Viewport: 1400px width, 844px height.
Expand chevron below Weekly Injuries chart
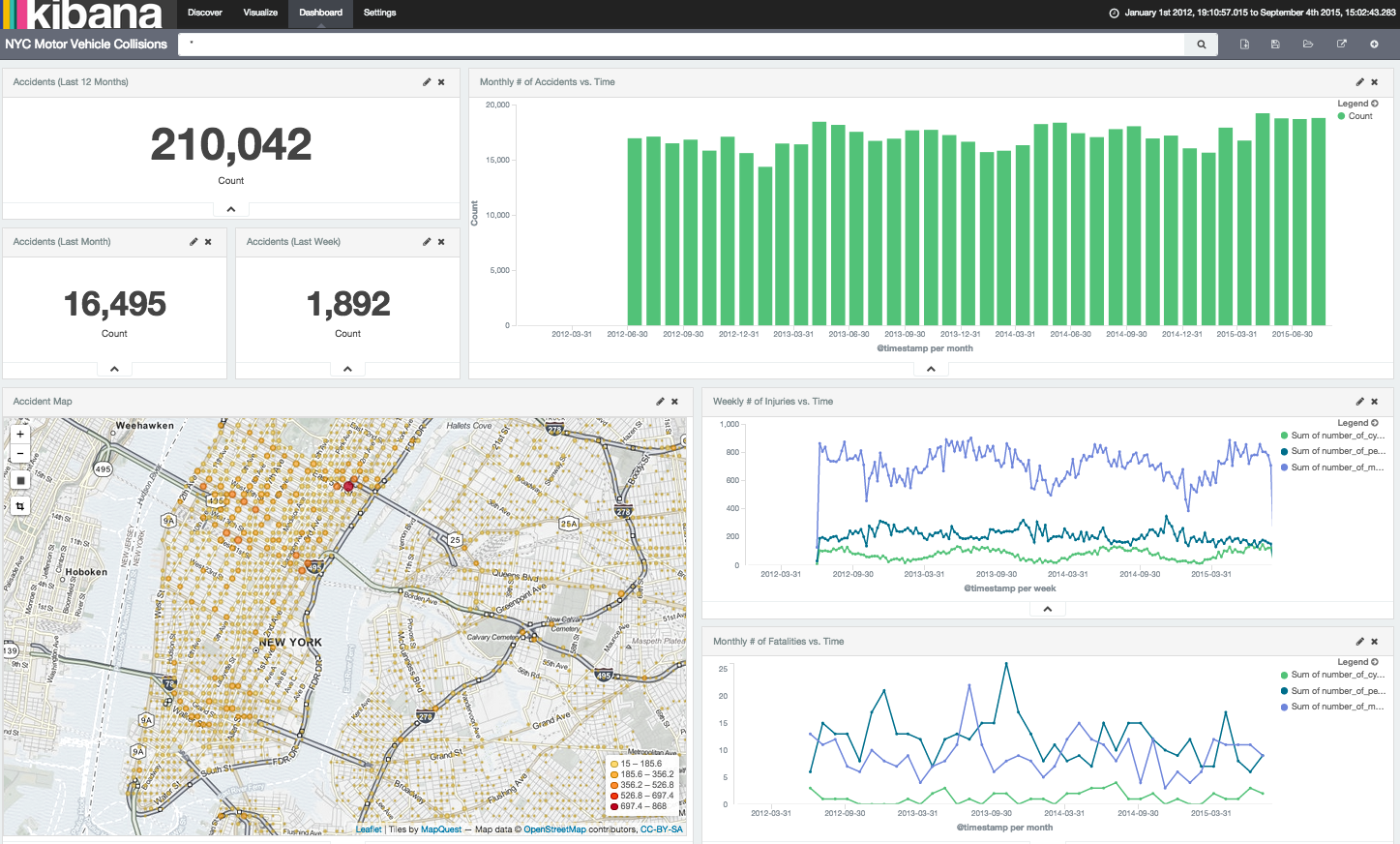(1047, 609)
